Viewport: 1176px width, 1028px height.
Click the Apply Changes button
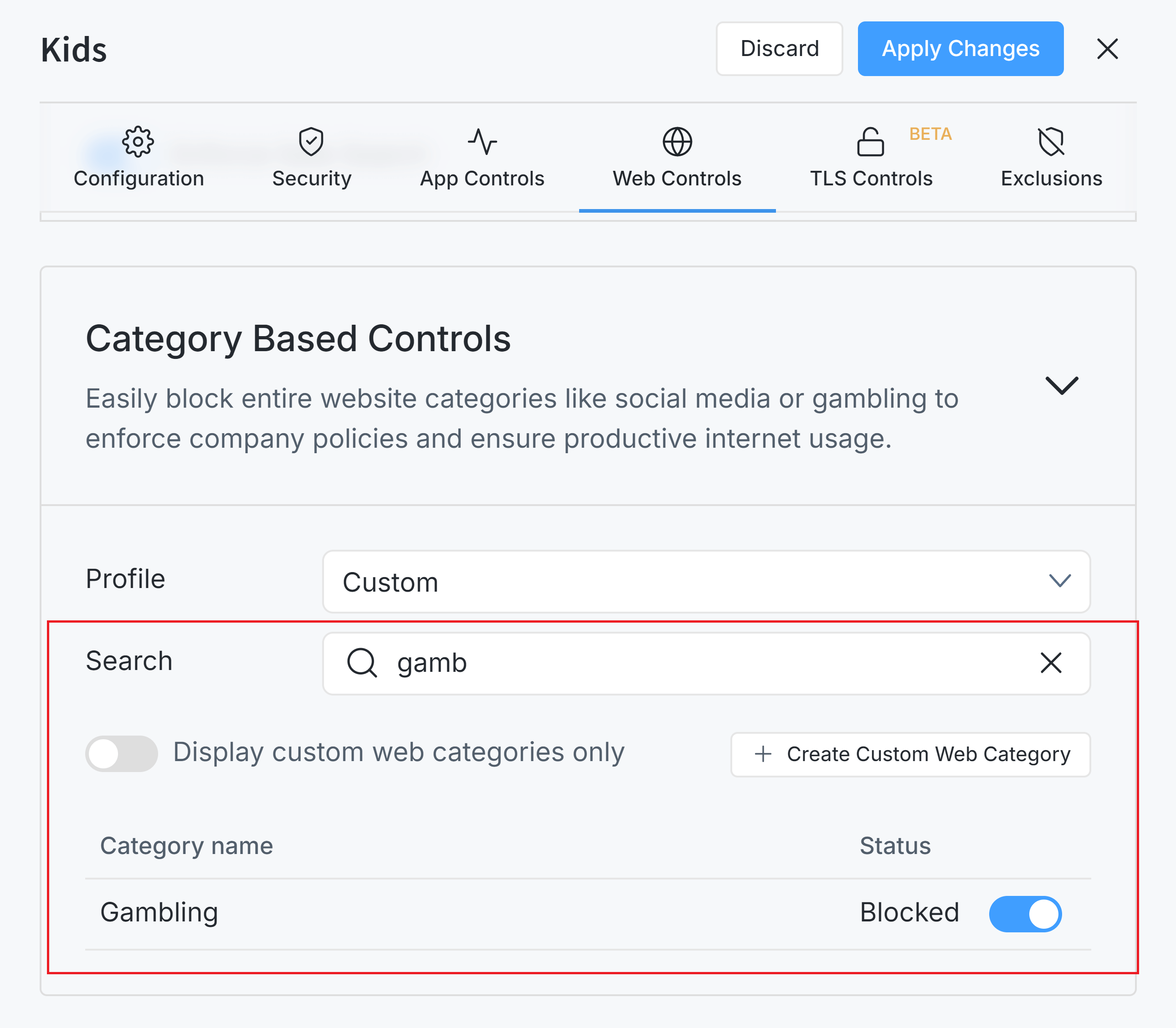[x=960, y=49]
